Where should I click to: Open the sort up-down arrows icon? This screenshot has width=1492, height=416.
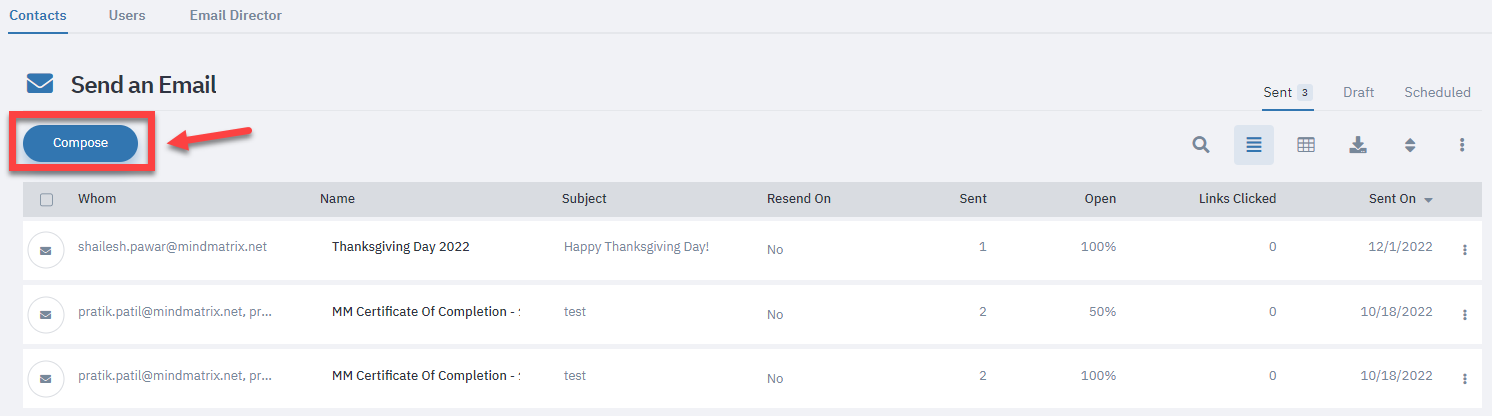[1410, 145]
